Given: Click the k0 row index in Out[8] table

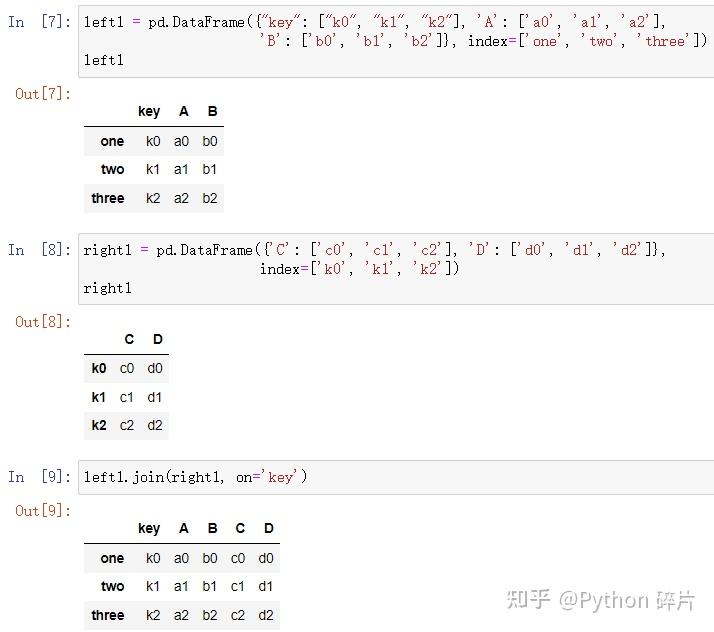Looking at the screenshot, I should pos(99,368).
